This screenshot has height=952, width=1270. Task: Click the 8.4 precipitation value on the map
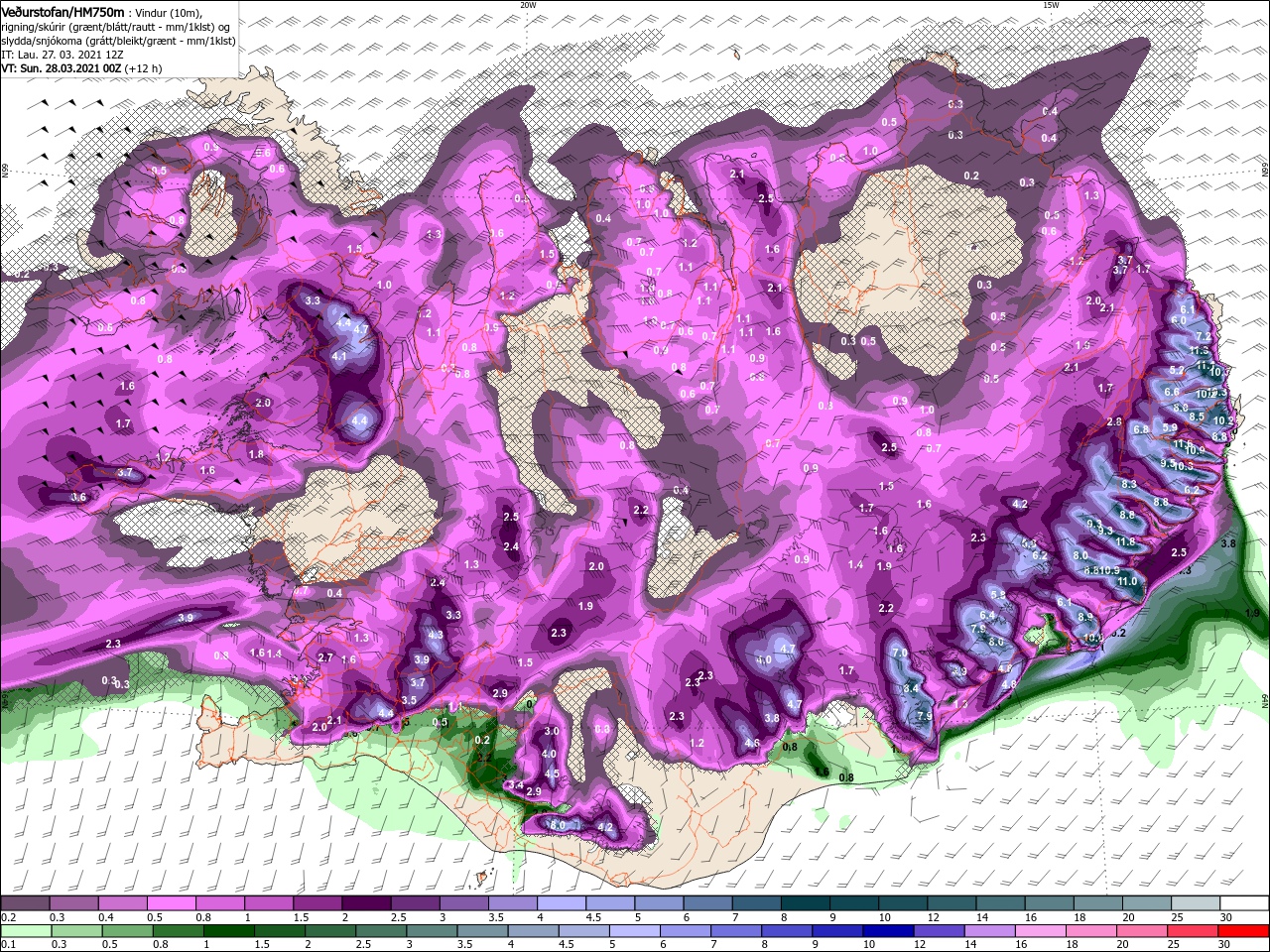point(910,688)
